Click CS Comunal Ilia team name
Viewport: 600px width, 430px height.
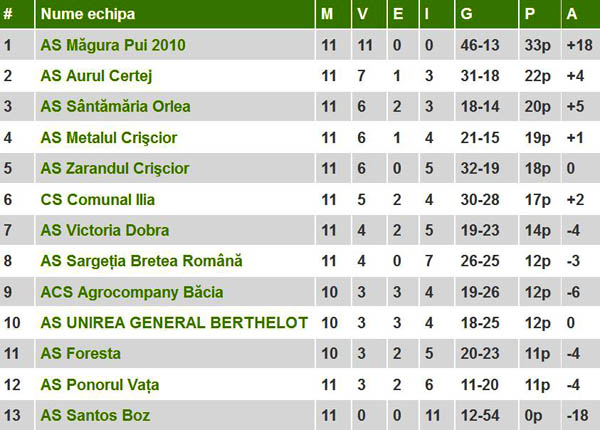click(99, 199)
